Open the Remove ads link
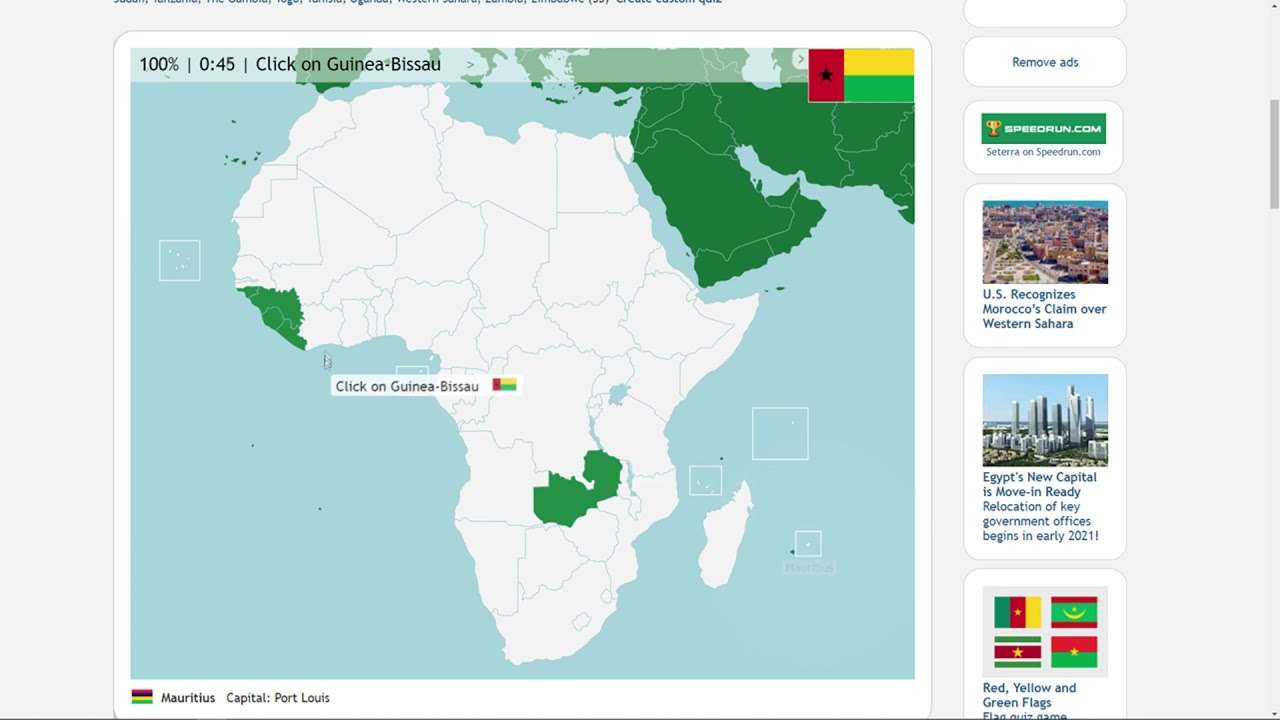The width and height of the screenshot is (1280, 720). click(1045, 62)
